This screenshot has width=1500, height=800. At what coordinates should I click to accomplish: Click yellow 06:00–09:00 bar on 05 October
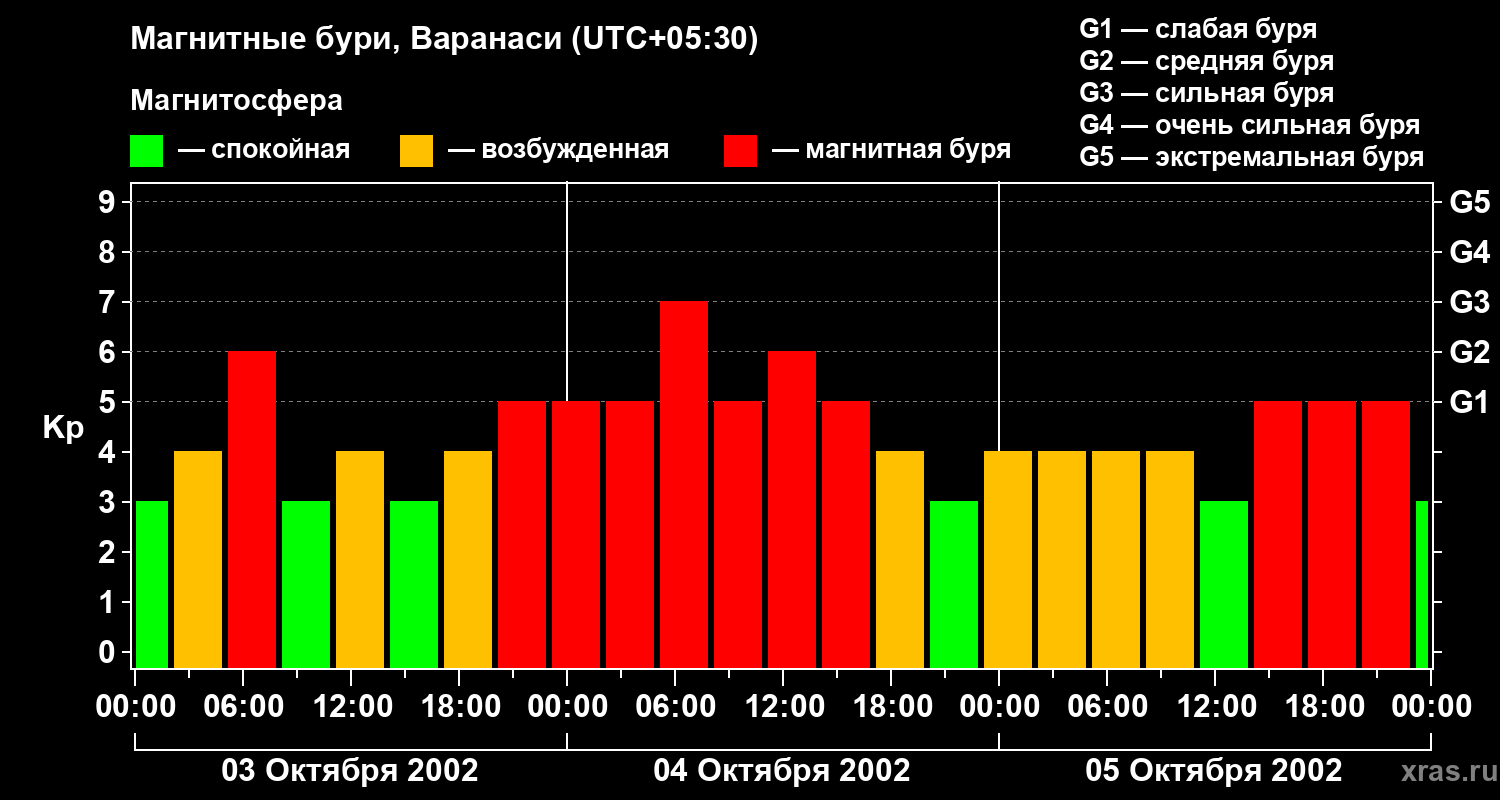pyautogui.click(x=1116, y=559)
